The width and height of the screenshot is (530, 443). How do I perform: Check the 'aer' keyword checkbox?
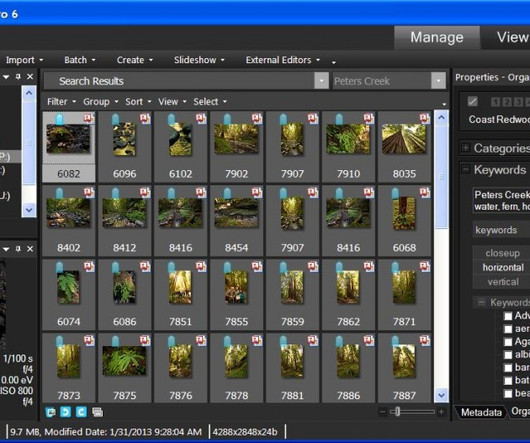[508, 329]
